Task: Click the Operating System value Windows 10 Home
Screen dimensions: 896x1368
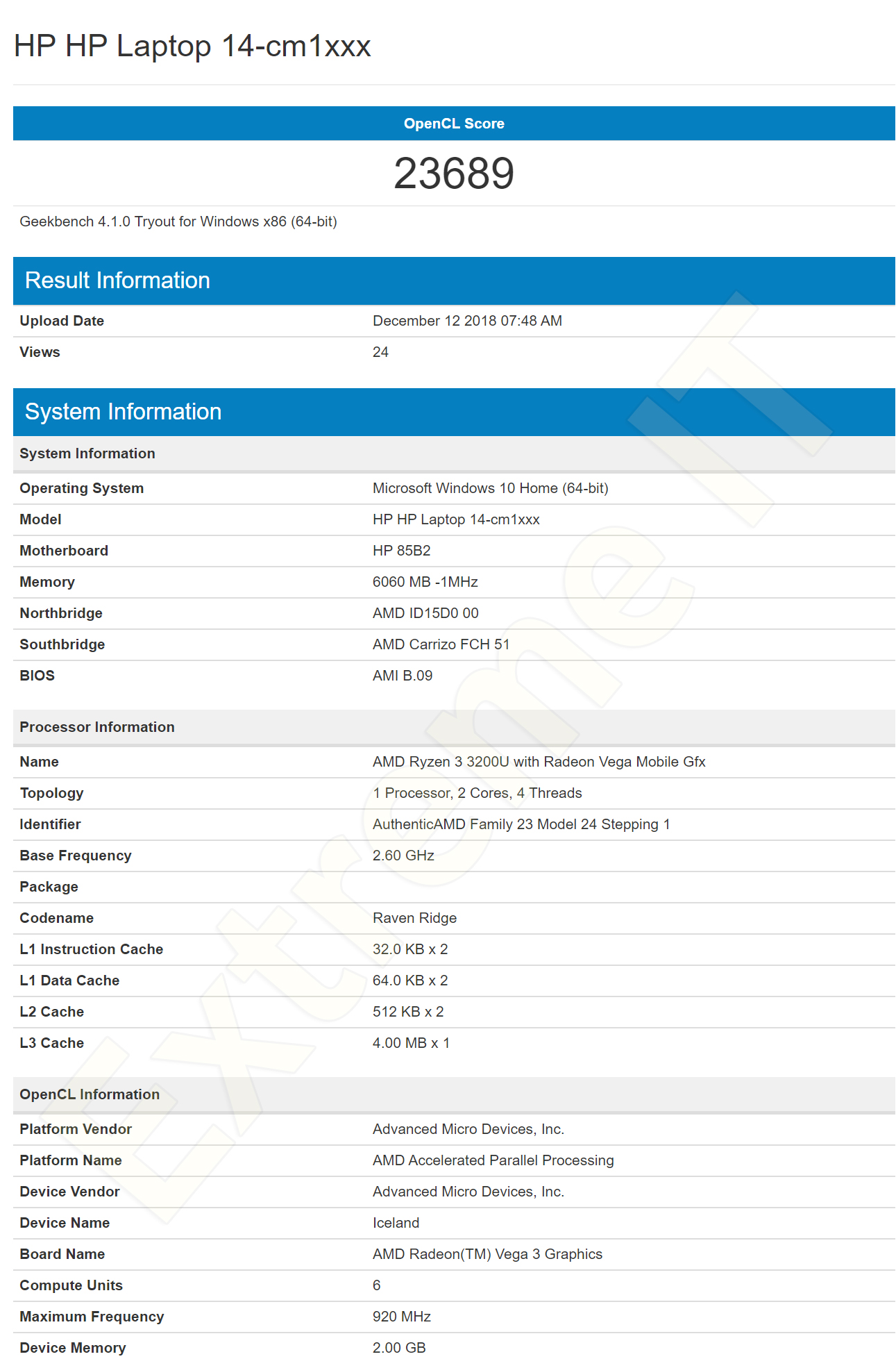Action: click(x=490, y=488)
